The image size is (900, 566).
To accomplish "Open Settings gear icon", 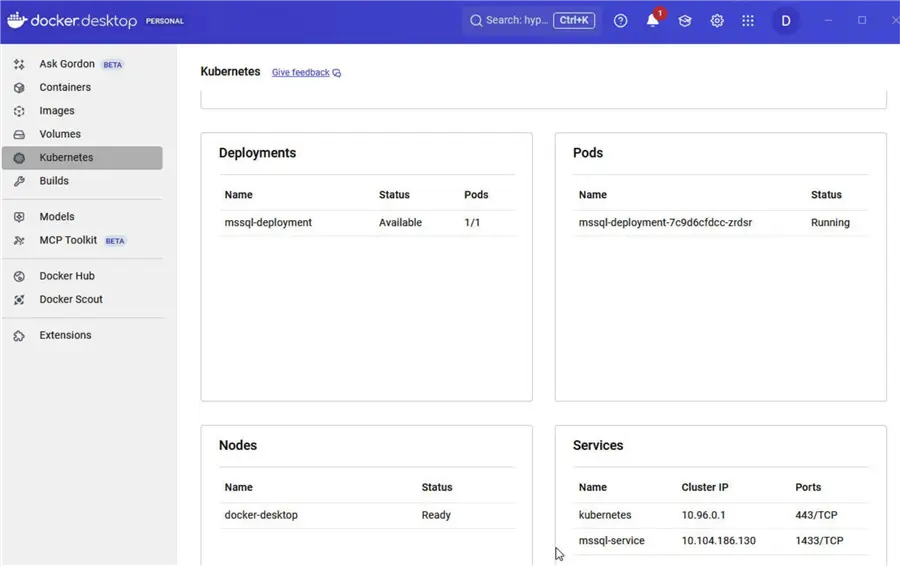I will click(x=717, y=21).
